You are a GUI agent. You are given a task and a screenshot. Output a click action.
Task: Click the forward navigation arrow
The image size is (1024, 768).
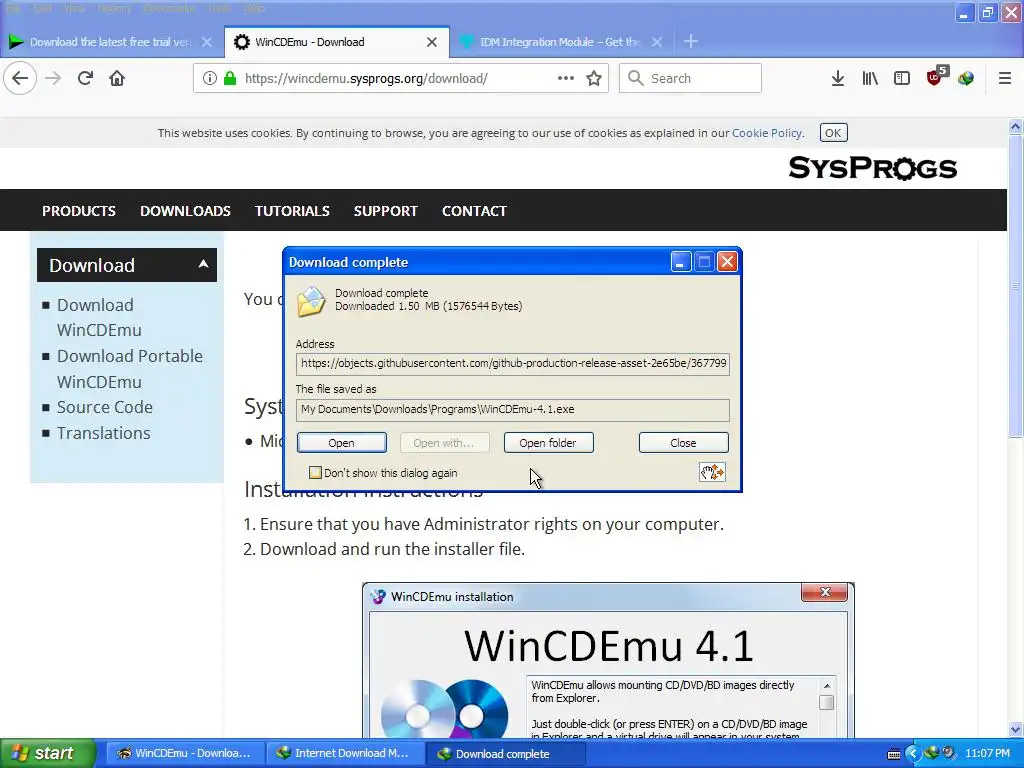click(53, 79)
